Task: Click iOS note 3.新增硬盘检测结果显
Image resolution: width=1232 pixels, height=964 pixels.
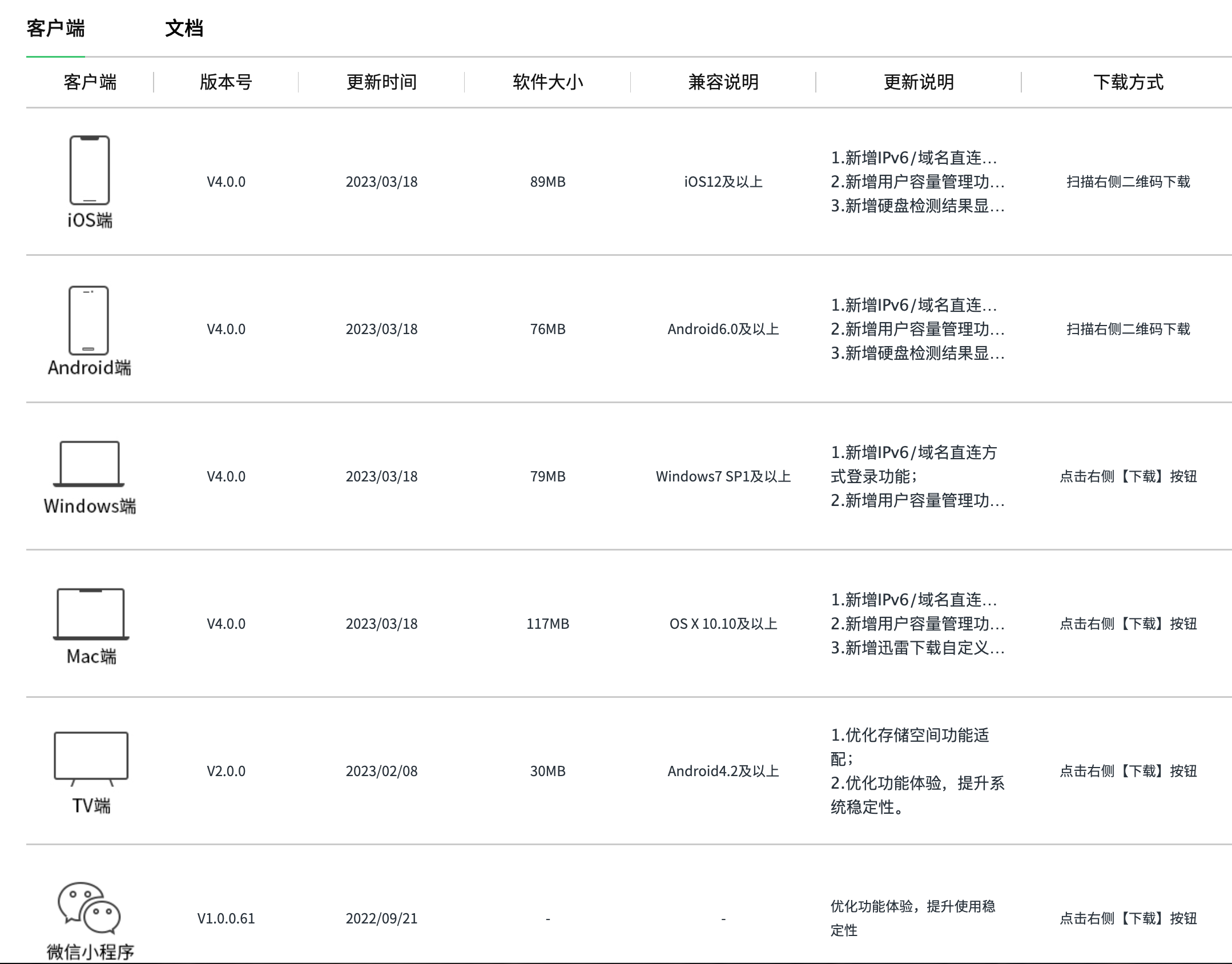Action: pos(917,206)
